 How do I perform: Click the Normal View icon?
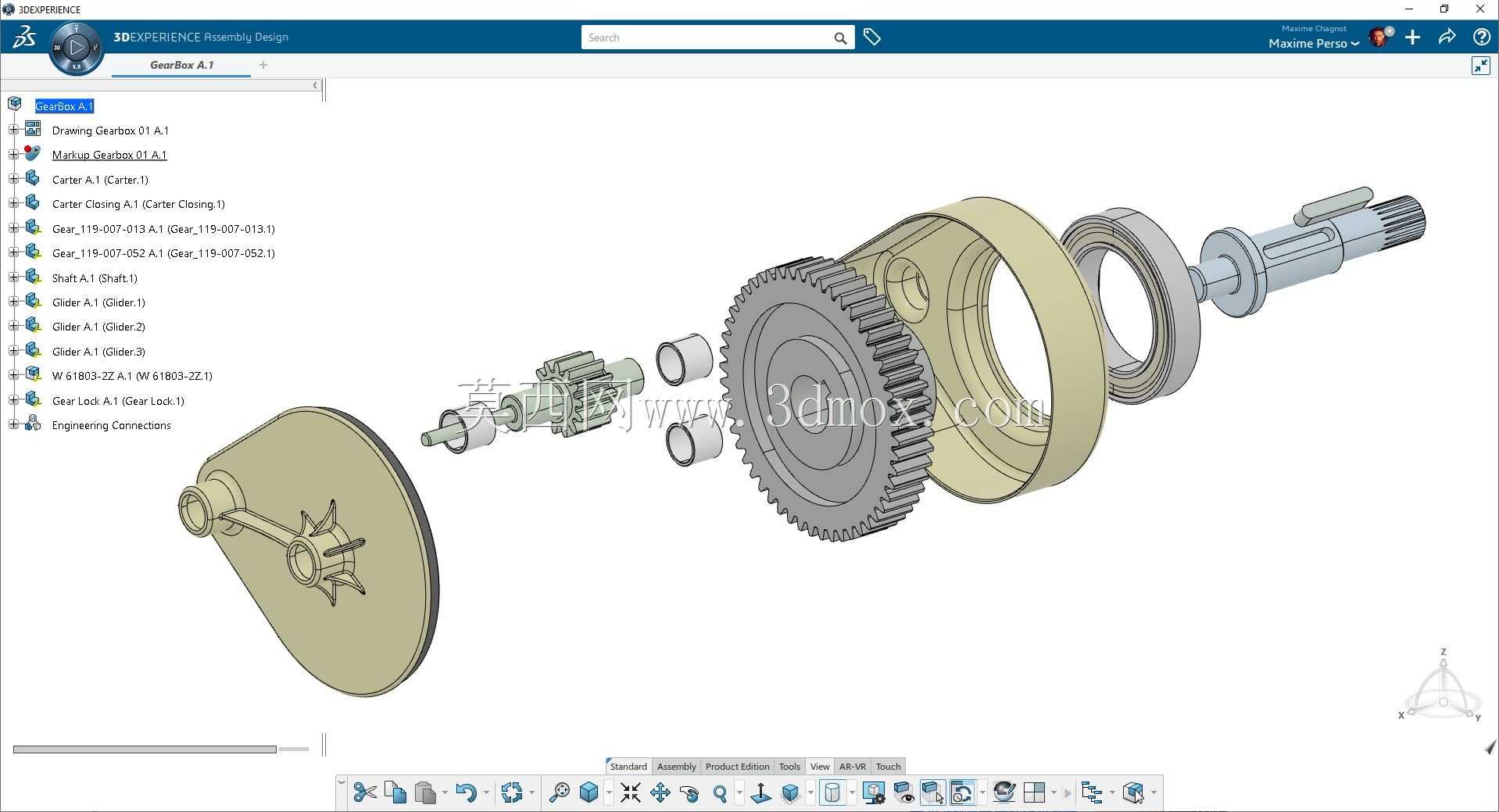760,792
